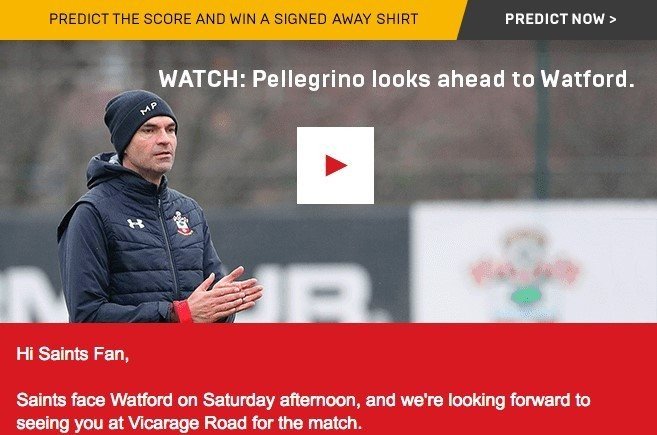The height and width of the screenshot is (435, 657).
Task: Click the SIGNED AWAY SHIRT words in banner
Action: [x=346, y=19]
